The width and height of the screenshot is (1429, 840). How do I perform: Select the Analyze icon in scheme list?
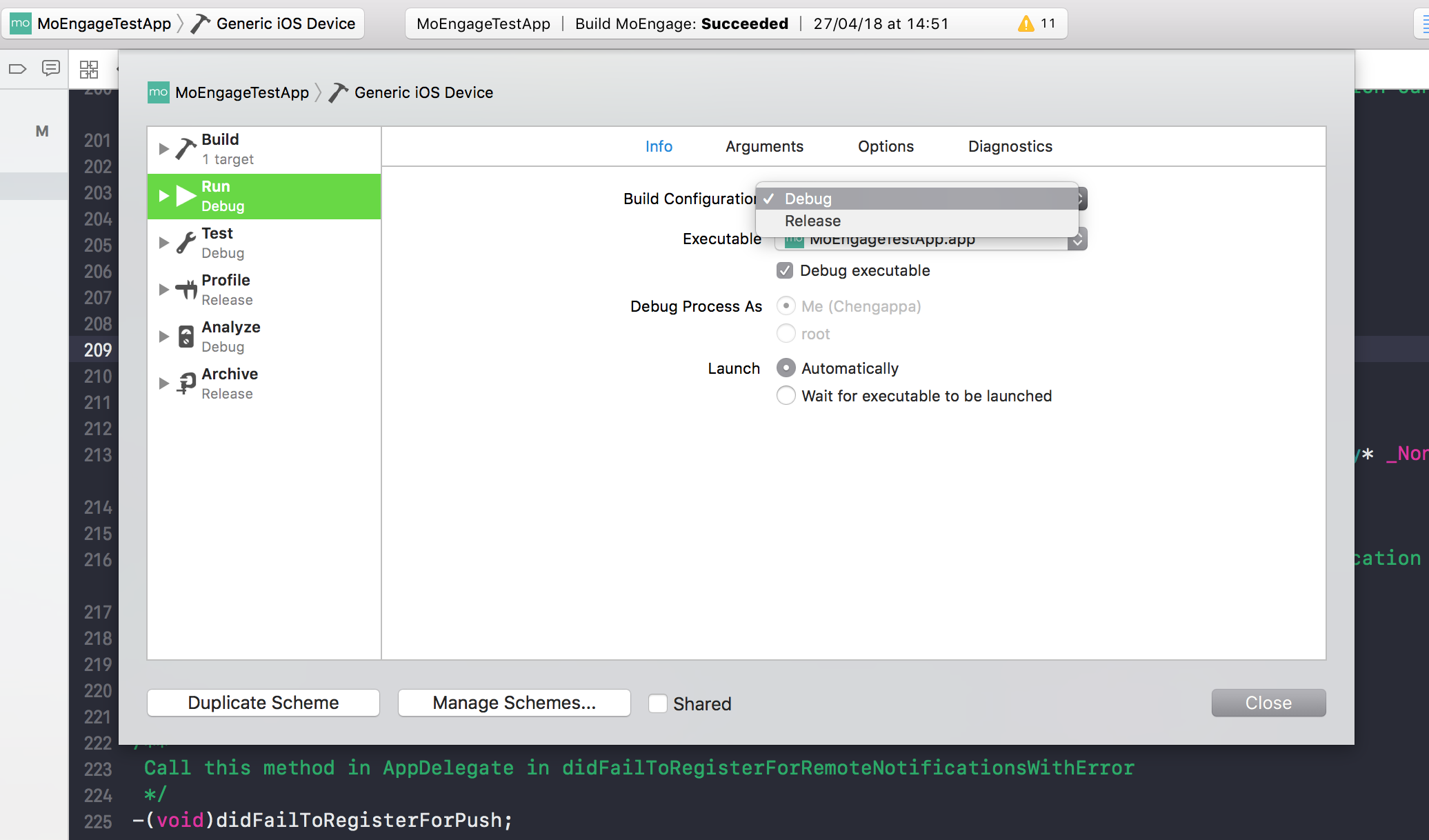point(185,336)
